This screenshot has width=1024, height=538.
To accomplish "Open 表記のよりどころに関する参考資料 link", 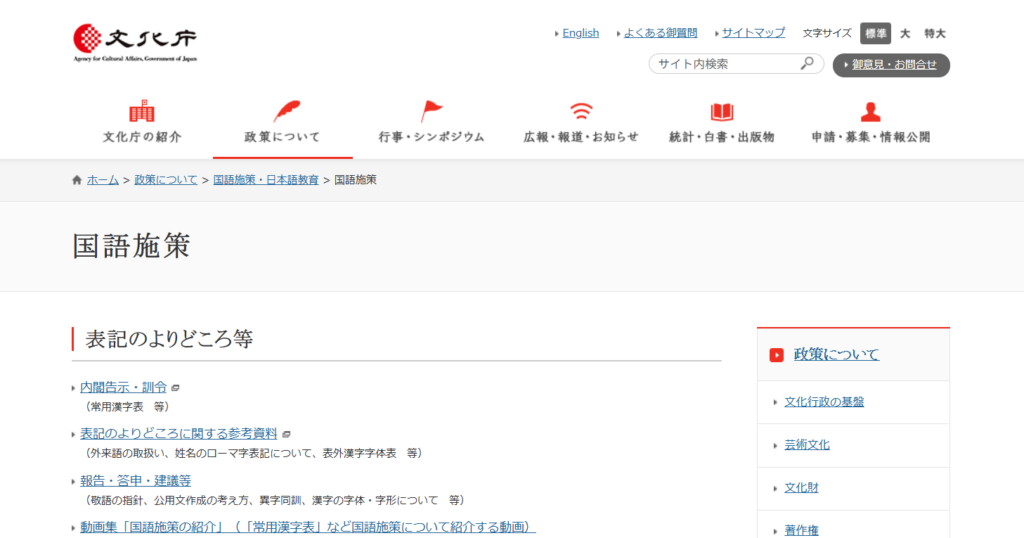I will coord(178,434).
